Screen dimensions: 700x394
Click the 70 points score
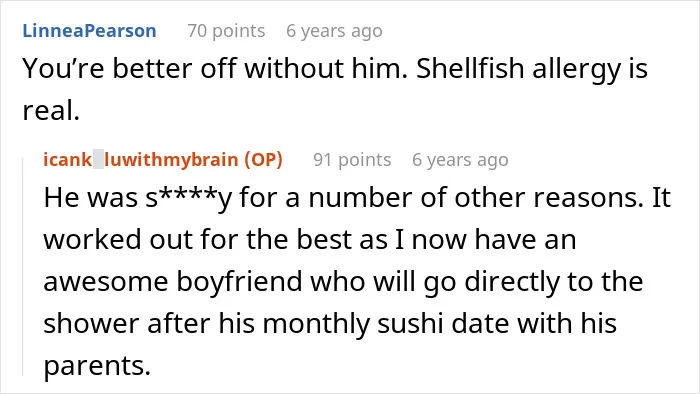pos(226,31)
